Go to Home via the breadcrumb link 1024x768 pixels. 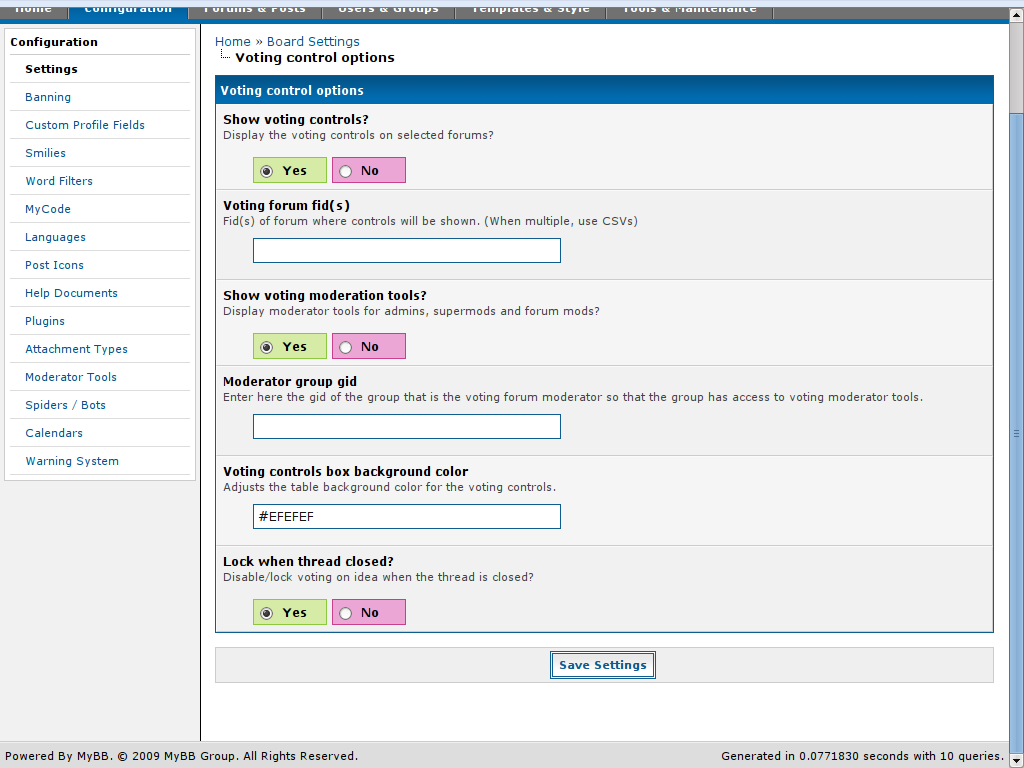click(x=233, y=42)
